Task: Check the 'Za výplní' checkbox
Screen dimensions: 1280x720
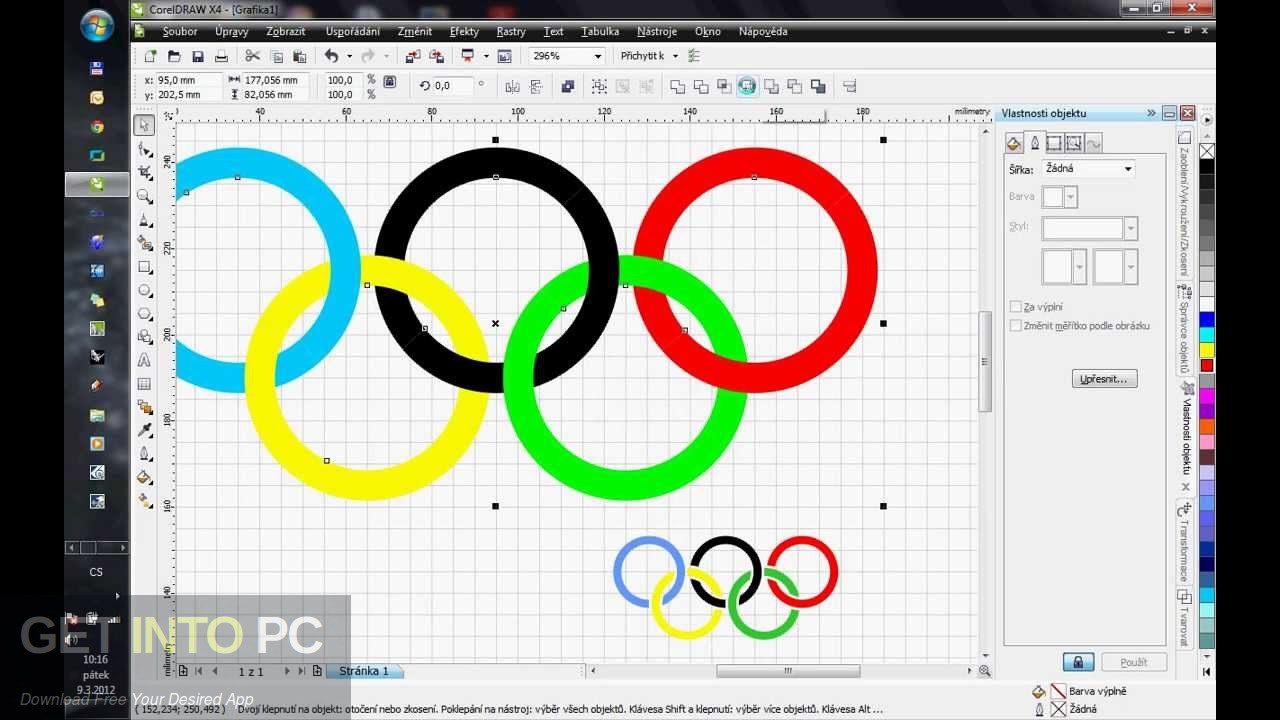Action: point(1016,307)
